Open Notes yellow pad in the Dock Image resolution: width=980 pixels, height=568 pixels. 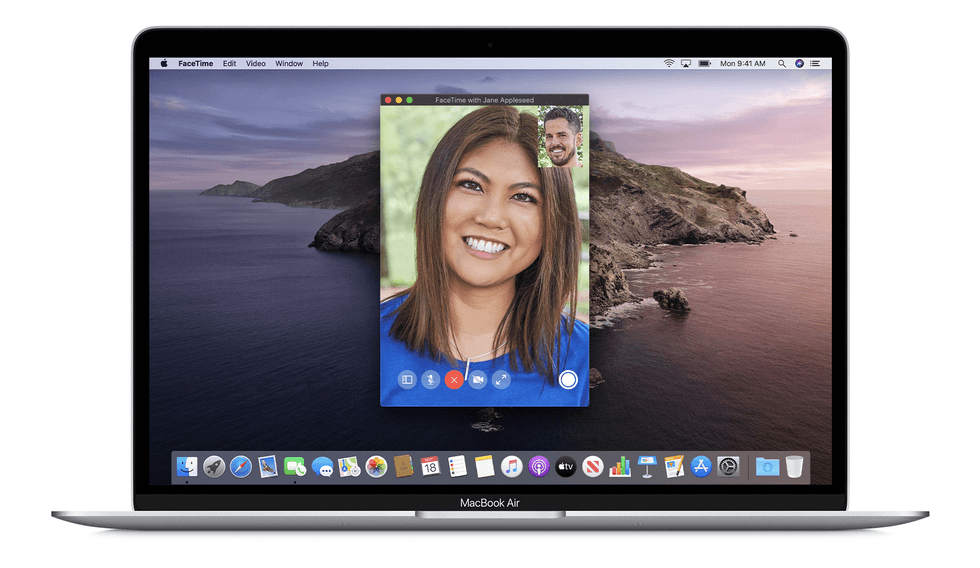coord(484,466)
